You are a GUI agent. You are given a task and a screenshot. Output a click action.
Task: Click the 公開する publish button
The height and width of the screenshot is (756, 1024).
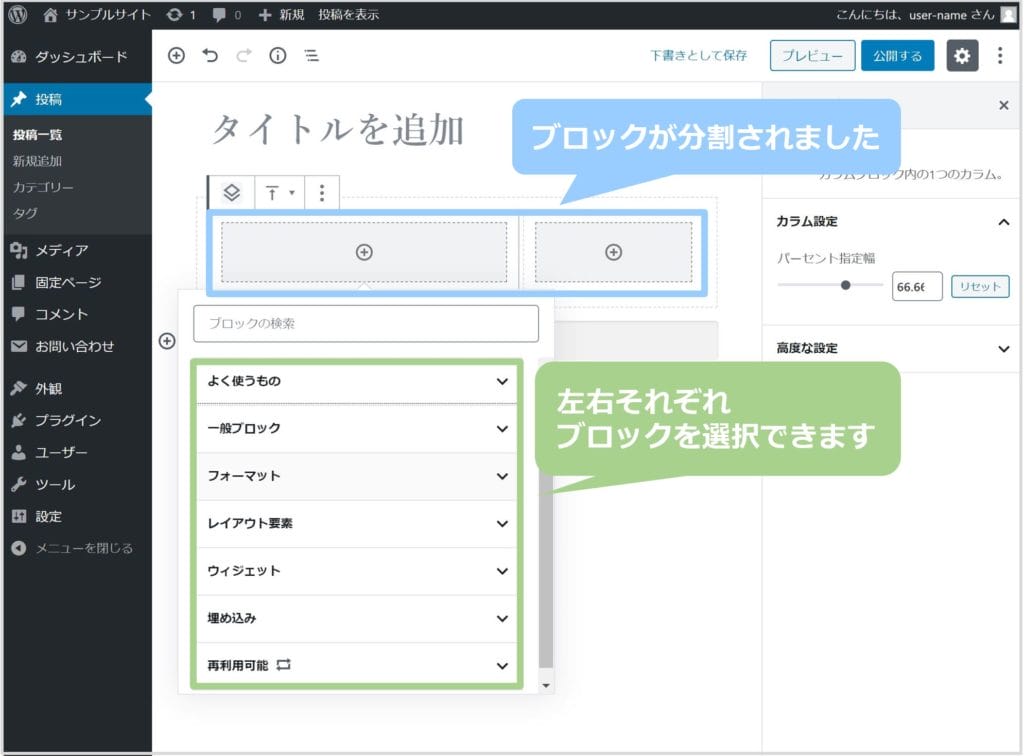tap(897, 56)
